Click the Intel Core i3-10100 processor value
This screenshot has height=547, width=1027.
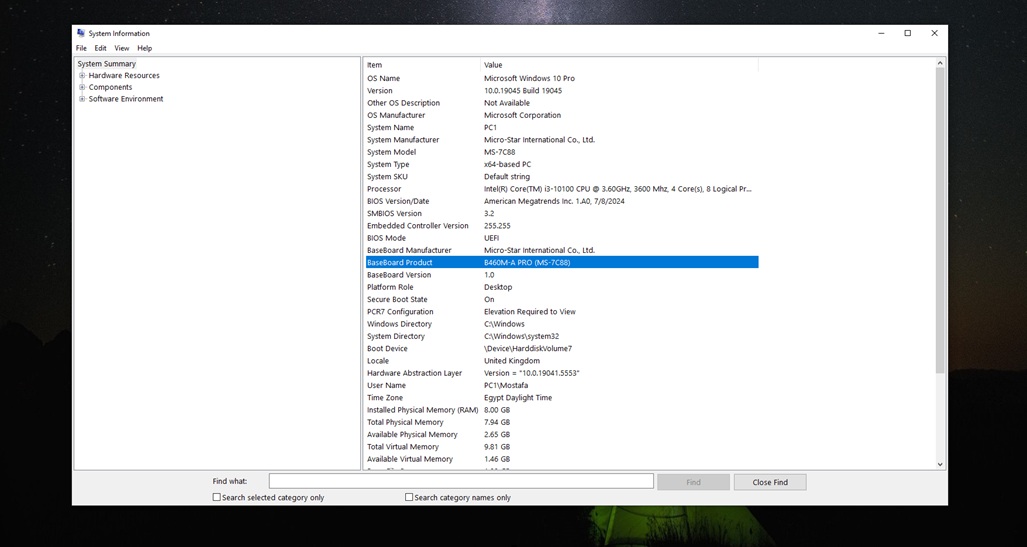pyautogui.click(x=618, y=189)
